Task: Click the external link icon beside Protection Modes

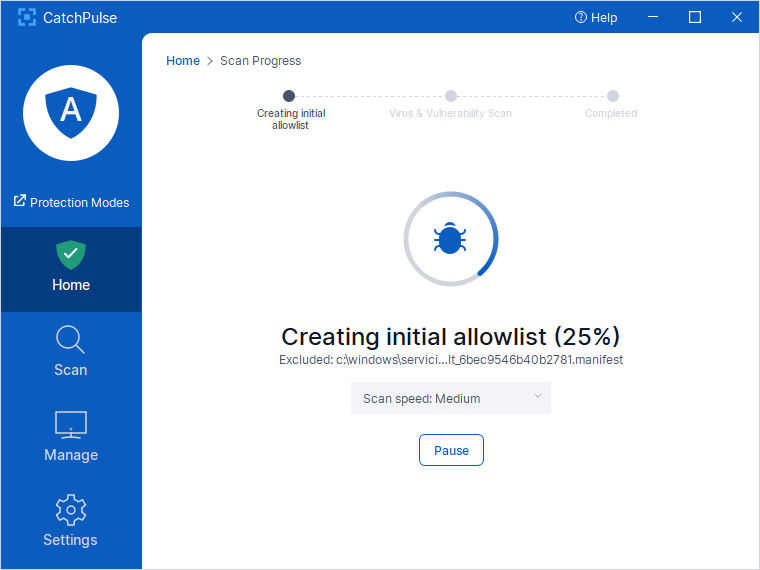Action: [x=19, y=201]
